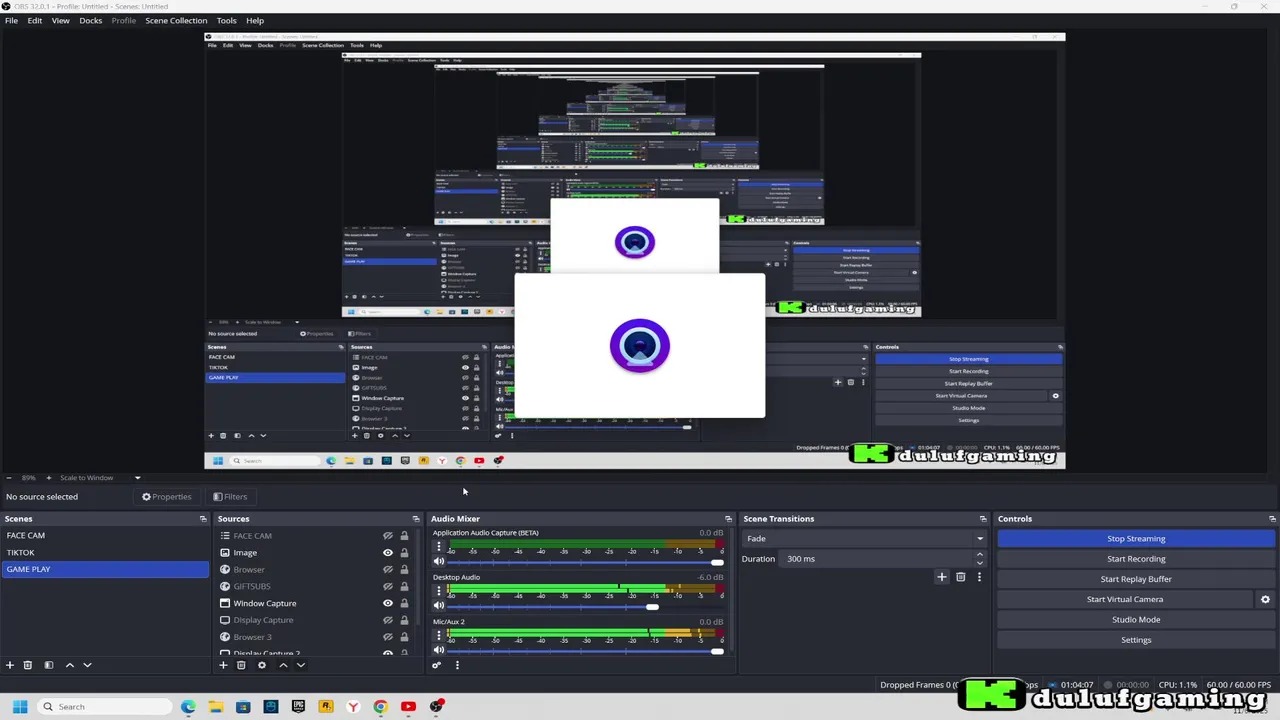Show the Display Capture source
The height and width of the screenshot is (720, 1280).
click(388, 620)
